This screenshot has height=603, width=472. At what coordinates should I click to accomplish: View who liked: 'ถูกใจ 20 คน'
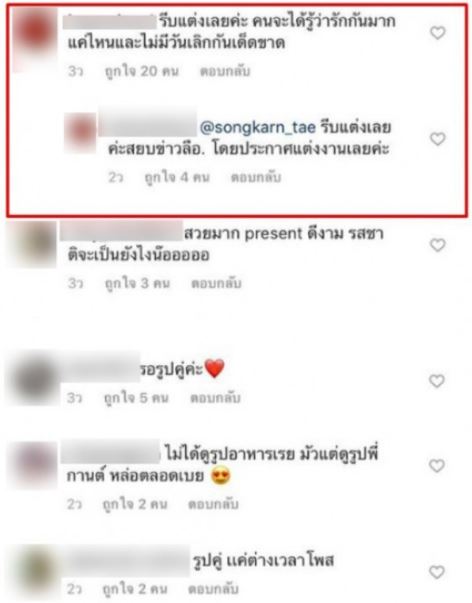(x=142, y=71)
